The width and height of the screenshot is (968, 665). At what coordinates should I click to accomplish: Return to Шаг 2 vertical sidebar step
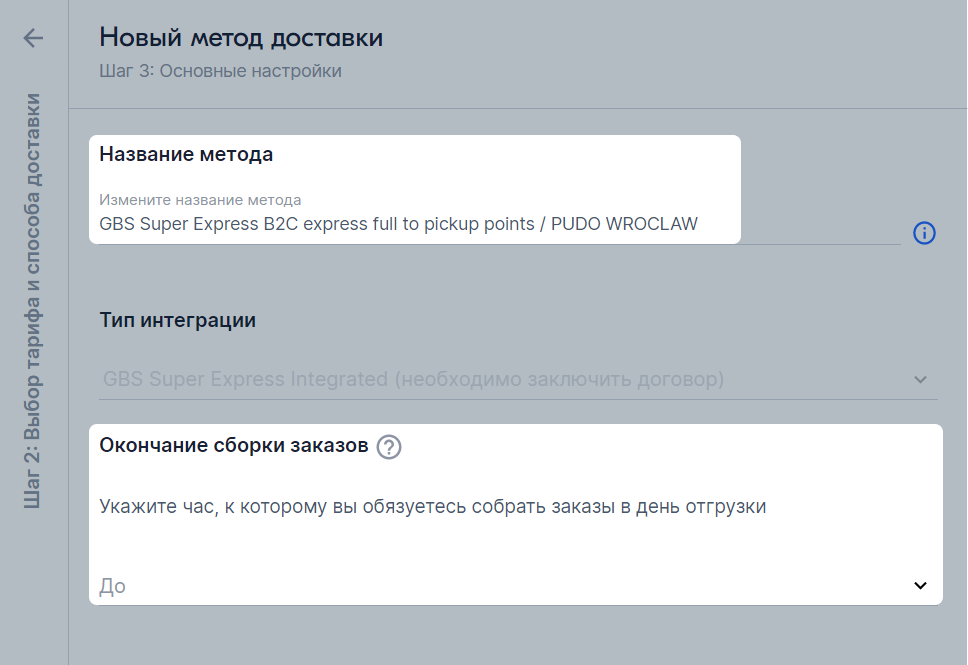[33, 301]
